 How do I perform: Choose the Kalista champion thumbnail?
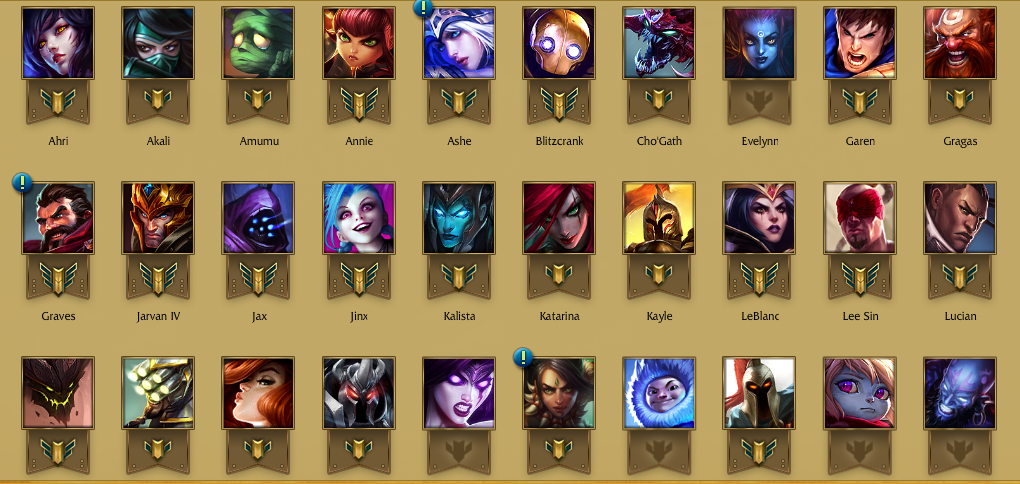459,218
